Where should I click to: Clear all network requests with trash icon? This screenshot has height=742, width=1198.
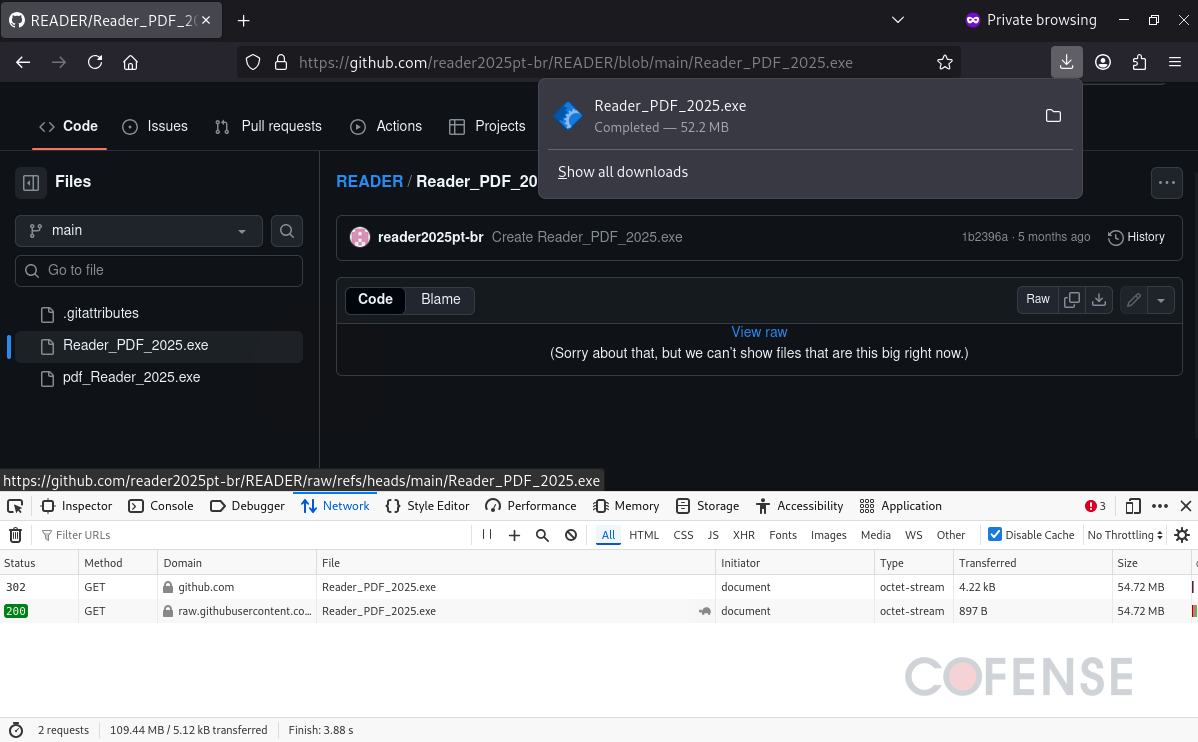click(x=15, y=534)
